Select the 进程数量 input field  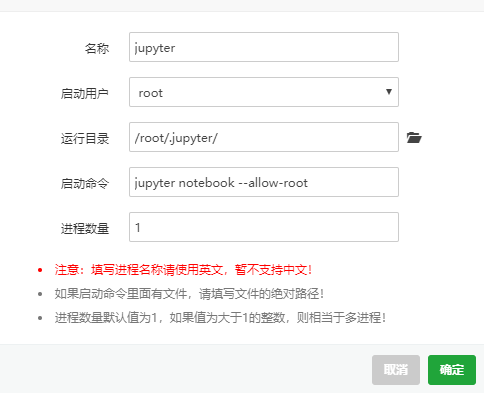click(264, 227)
